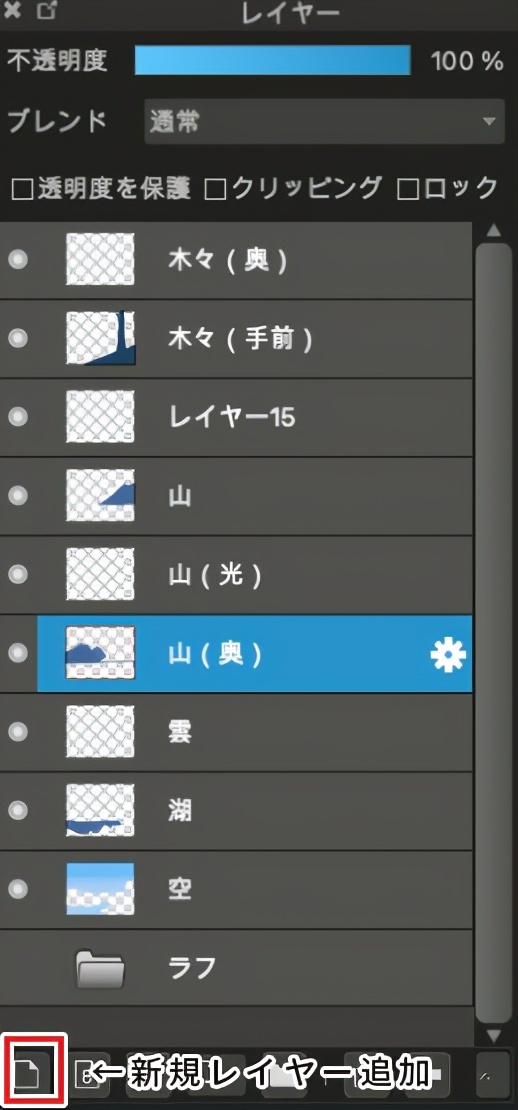Image resolution: width=518 pixels, height=1110 pixels.
Task: Select the 山(光) layer
Action: point(236,575)
